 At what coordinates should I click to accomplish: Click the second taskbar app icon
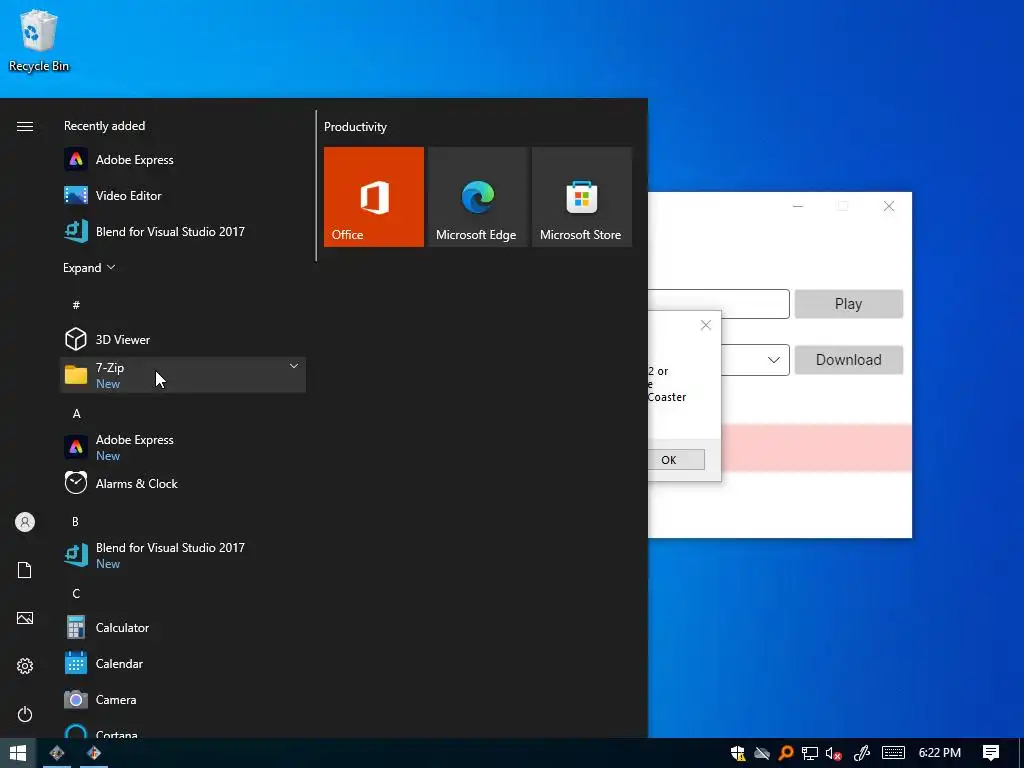[x=94, y=753]
